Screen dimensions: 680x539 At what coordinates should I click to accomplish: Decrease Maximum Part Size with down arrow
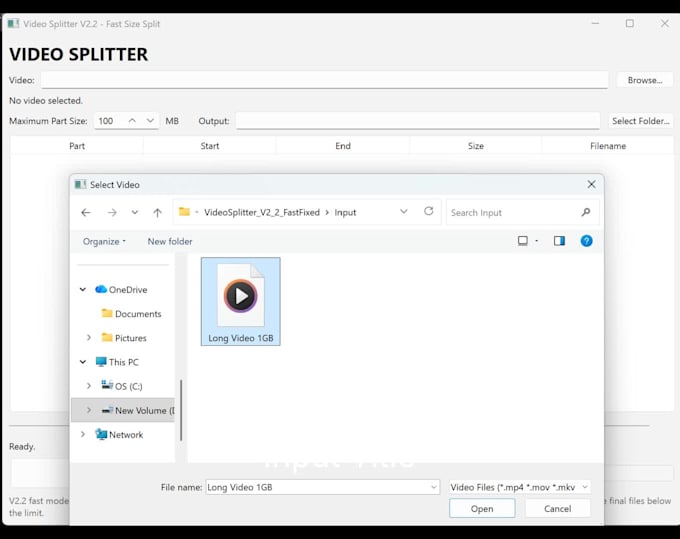point(150,121)
